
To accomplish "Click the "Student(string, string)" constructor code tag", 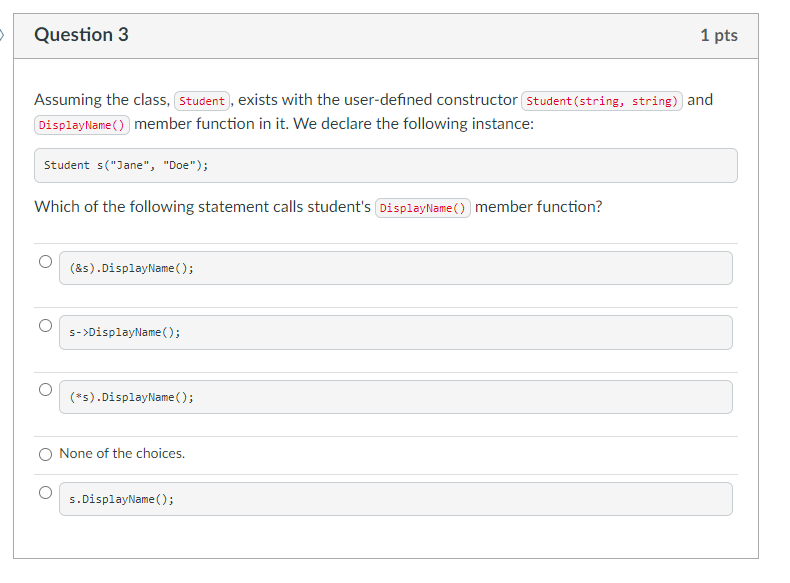I will [602, 101].
